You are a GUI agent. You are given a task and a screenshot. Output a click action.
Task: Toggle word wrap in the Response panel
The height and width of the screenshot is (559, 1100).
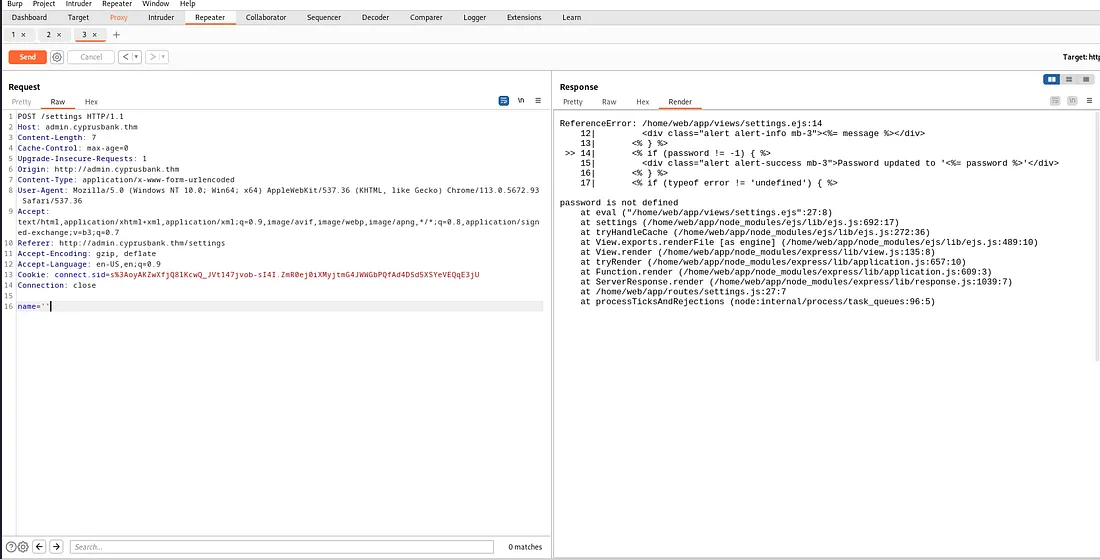click(x=1054, y=101)
